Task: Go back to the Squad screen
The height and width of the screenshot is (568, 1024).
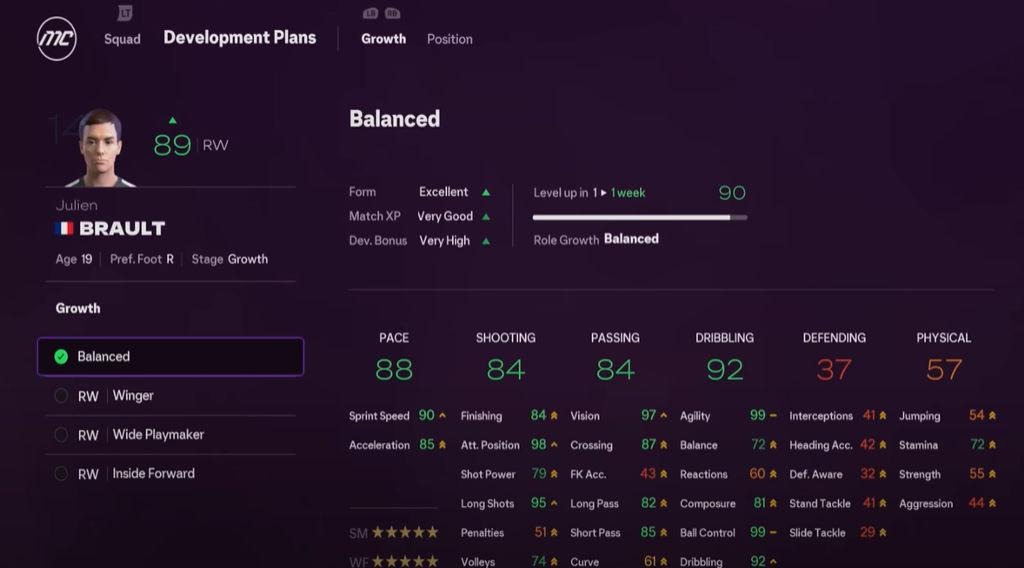Action: tap(122, 39)
